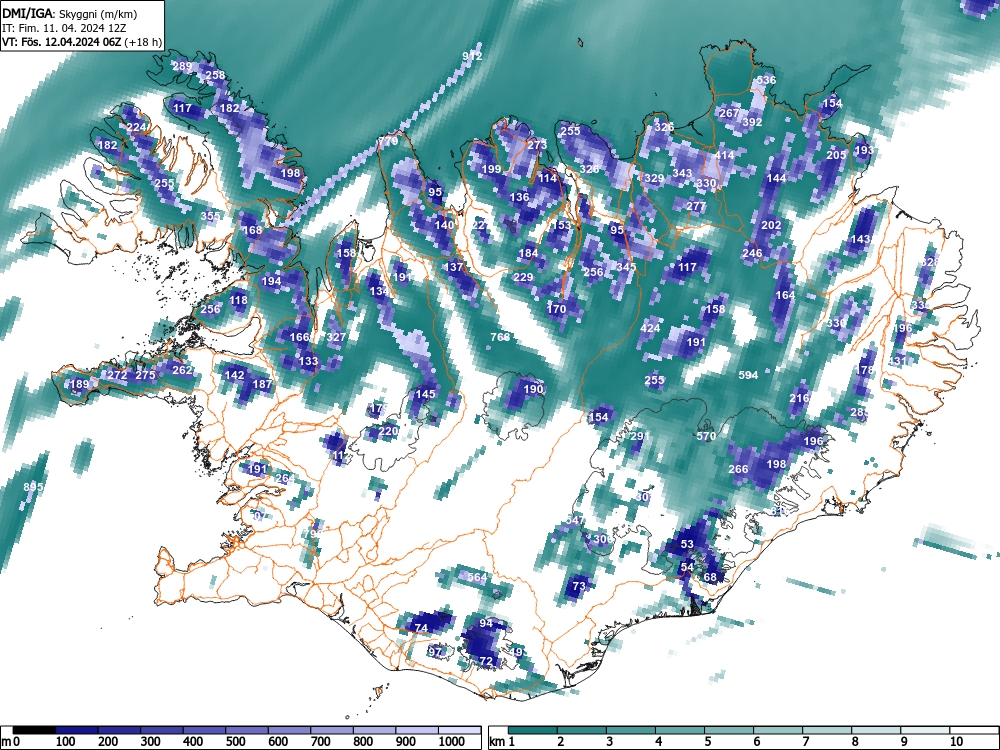Select the 189 value on Snæfellsnes
Image resolution: width=1000 pixels, height=750 pixels.
79,385
